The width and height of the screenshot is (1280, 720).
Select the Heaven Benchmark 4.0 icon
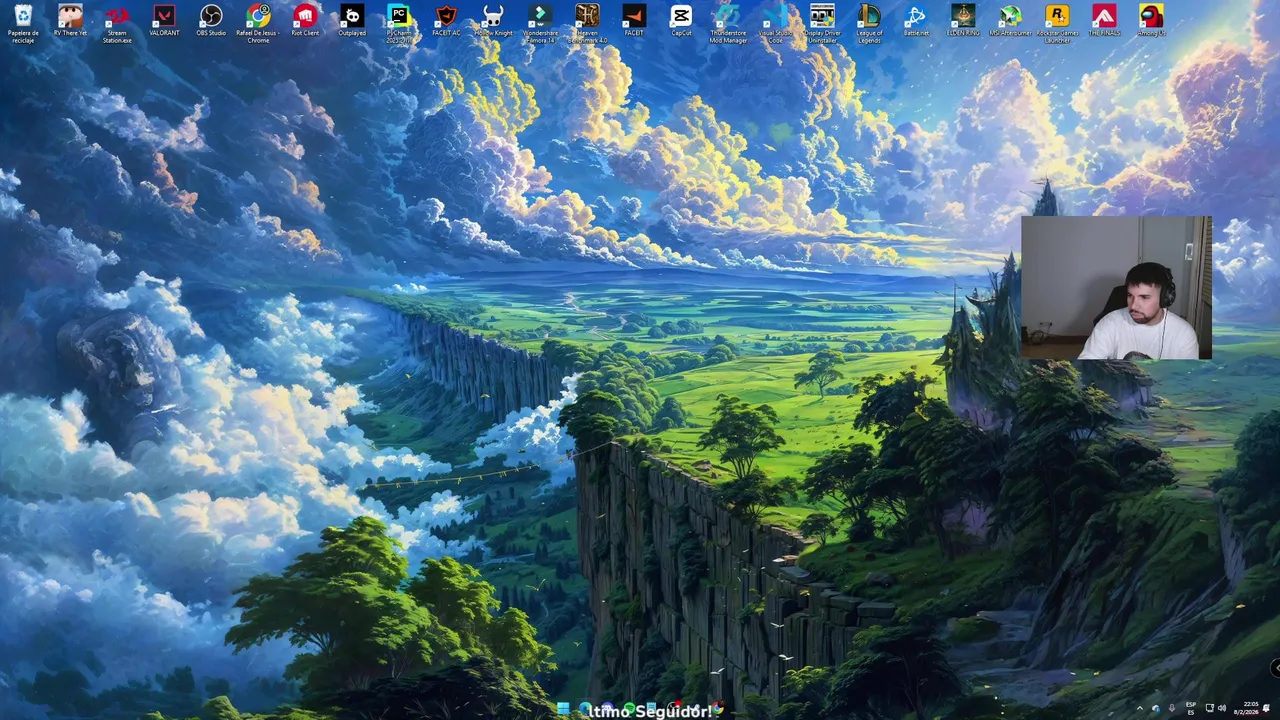(587, 22)
